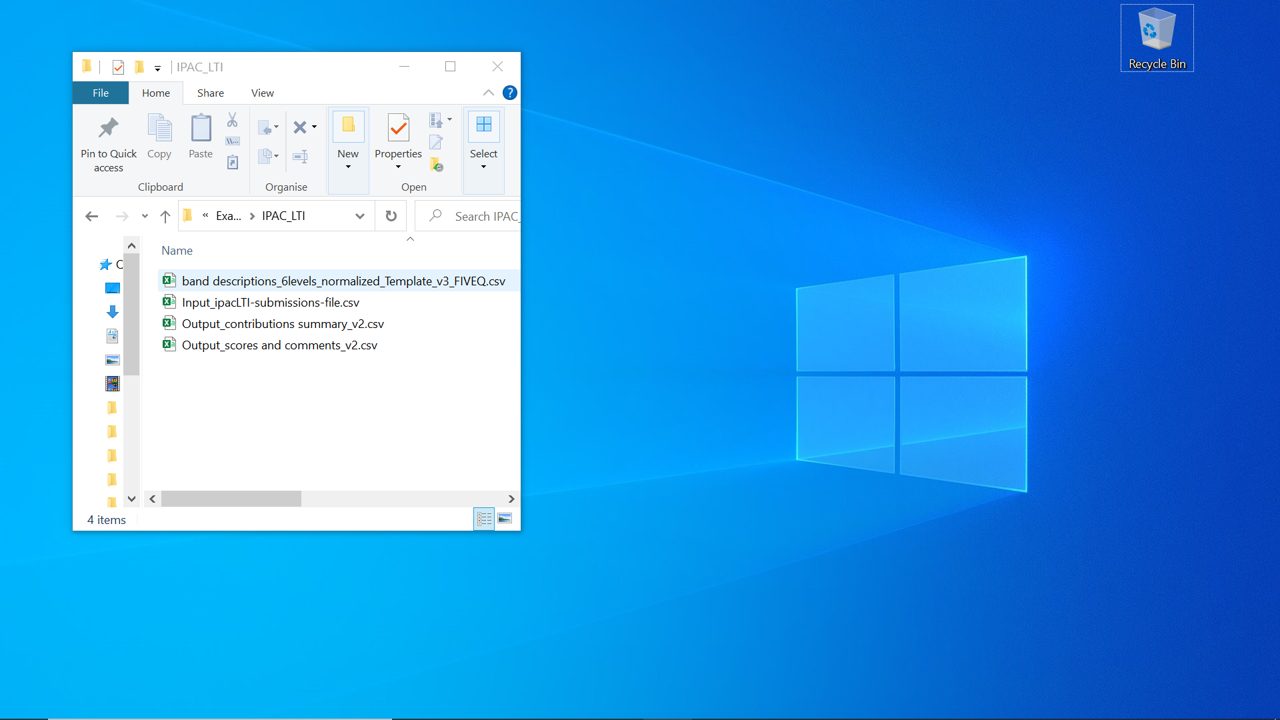Click the Properties icon in title bar toolbar
1280x720 pixels.
(x=118, y=67)
